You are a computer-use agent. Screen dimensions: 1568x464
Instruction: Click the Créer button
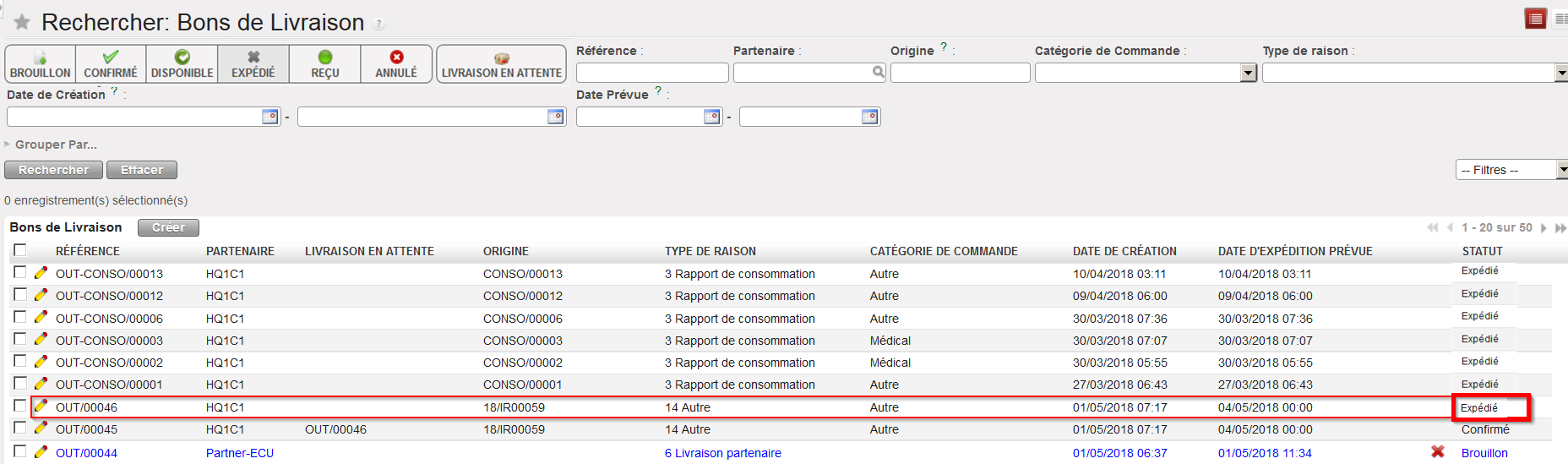point(168,227)
